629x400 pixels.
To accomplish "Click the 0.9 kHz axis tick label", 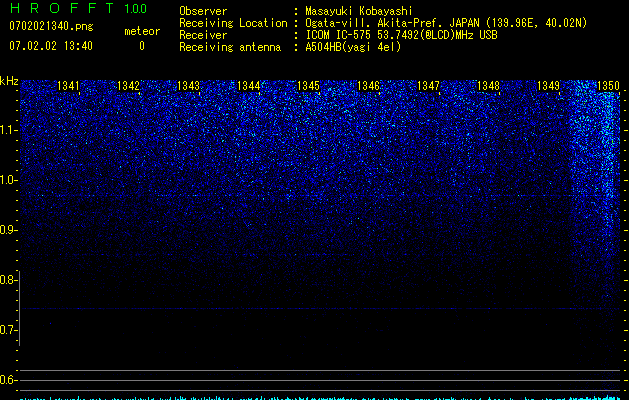I will pos(8,230).
